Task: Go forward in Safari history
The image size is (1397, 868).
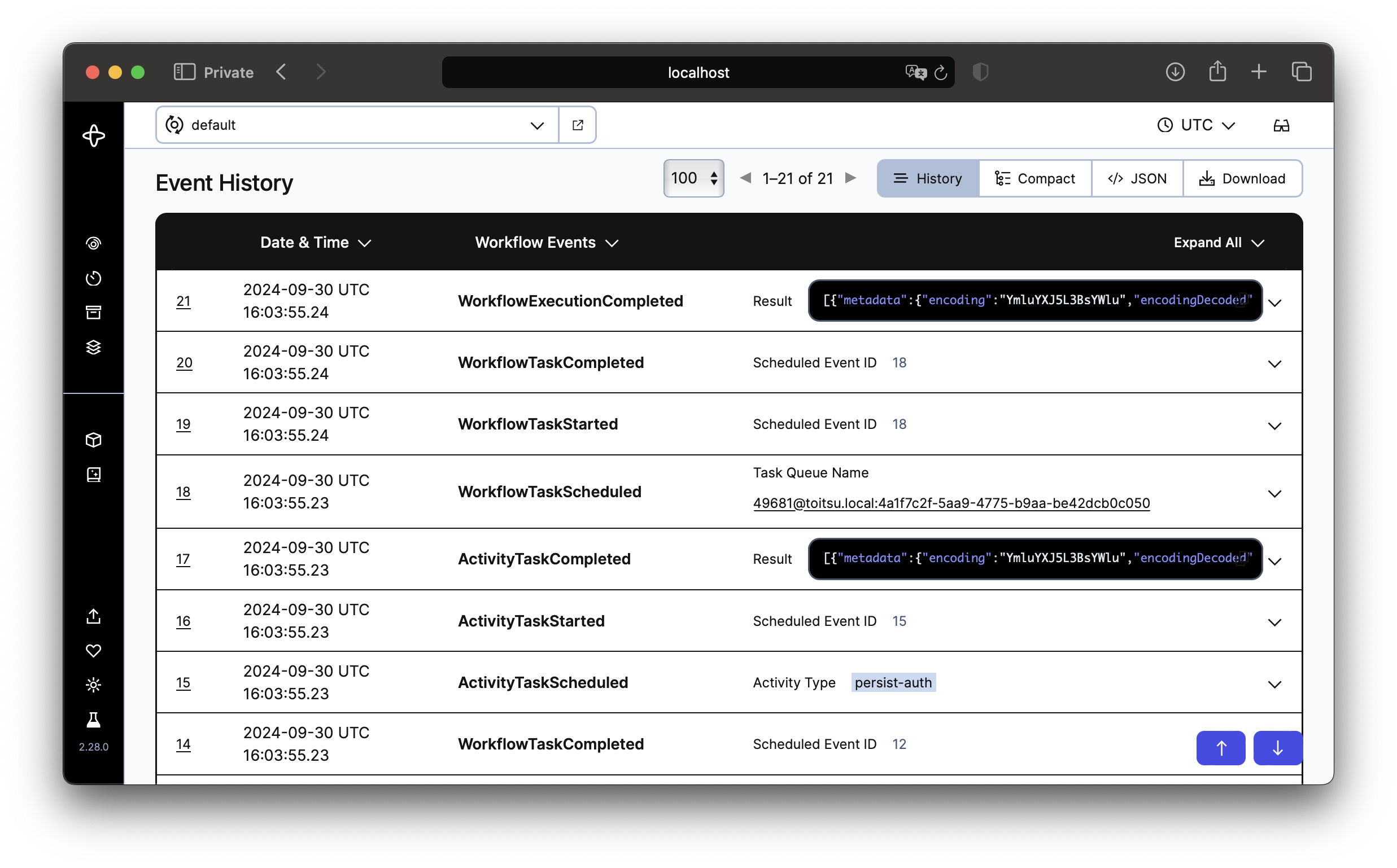Action: point(322,72)
